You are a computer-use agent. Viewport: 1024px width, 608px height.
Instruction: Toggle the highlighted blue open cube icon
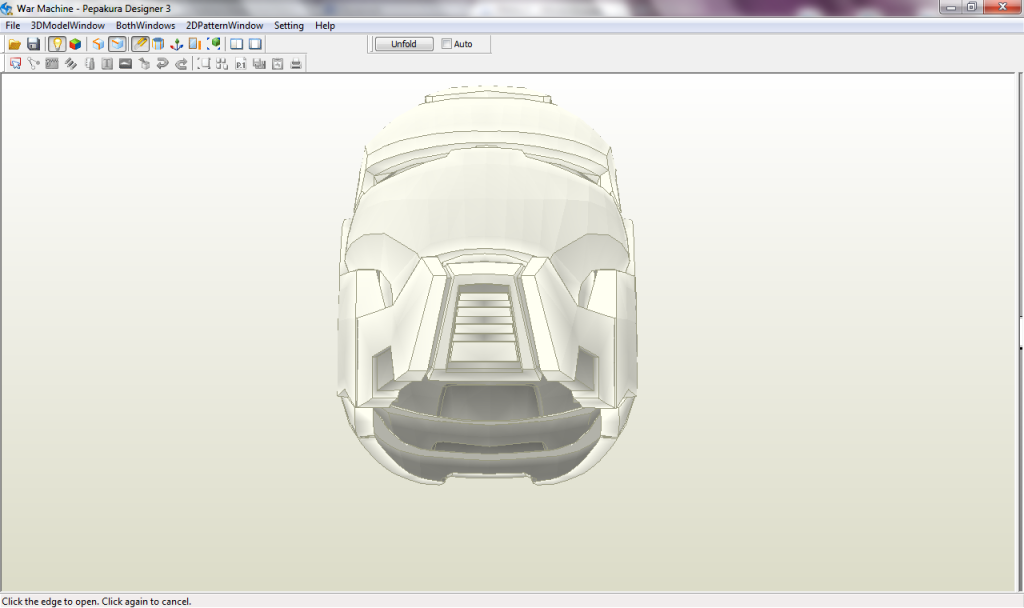[x=117, y=44]
